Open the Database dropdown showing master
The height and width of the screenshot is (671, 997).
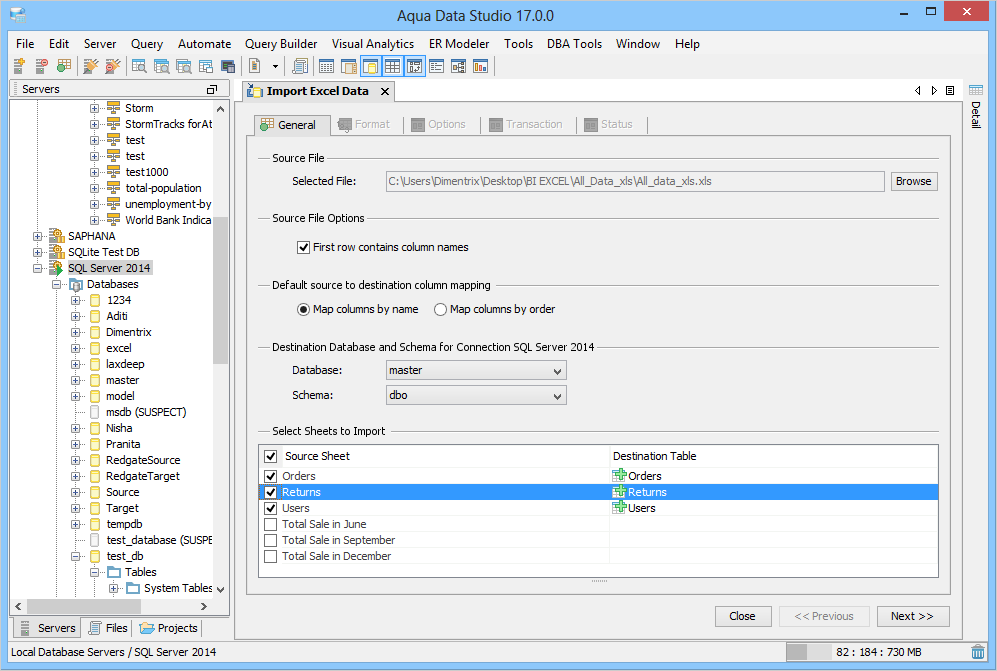476,370
